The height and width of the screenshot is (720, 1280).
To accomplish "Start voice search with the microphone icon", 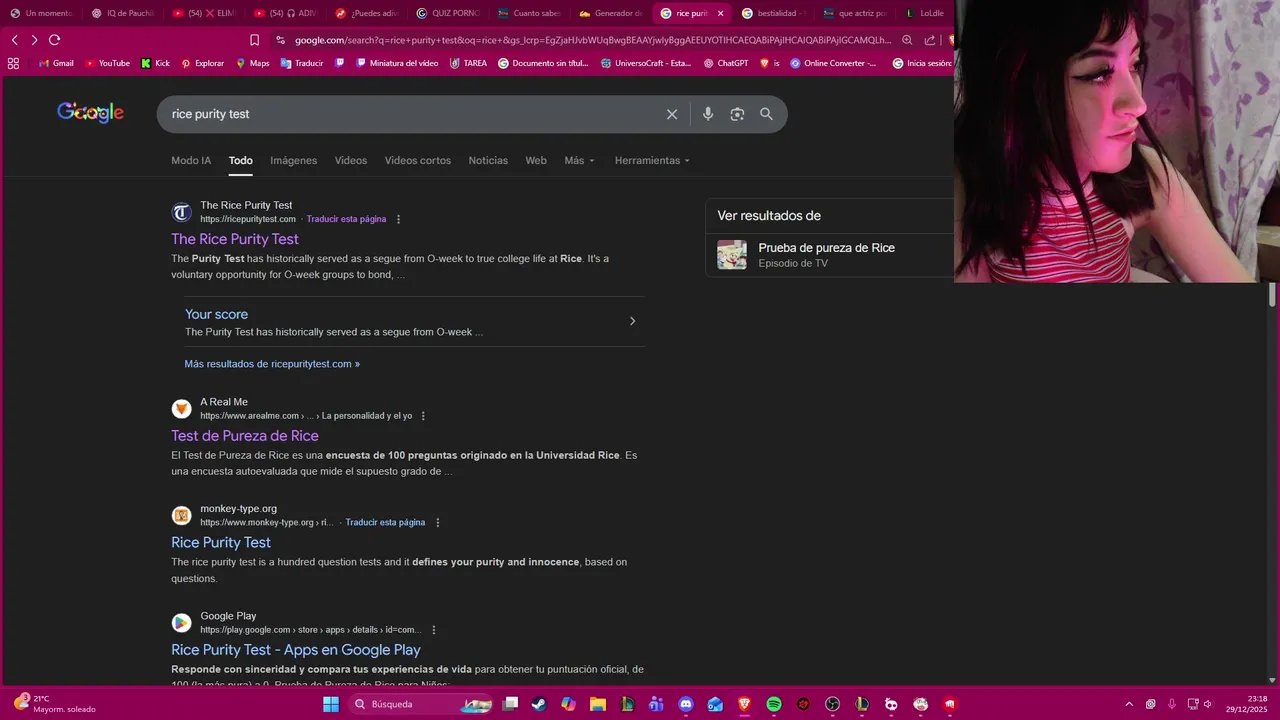I will pyautogui.click(x=708, y=114).
